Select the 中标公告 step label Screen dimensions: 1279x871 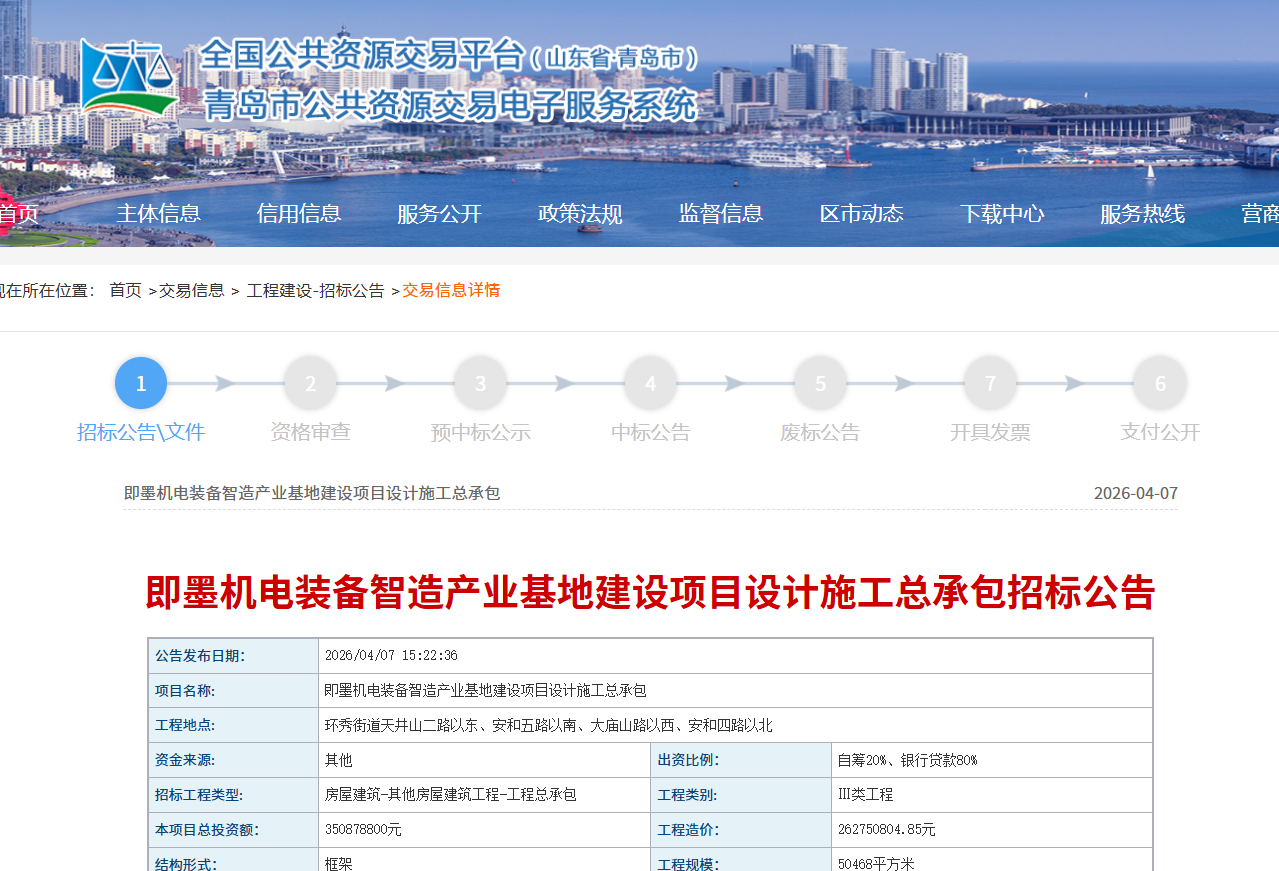(651, 432)
